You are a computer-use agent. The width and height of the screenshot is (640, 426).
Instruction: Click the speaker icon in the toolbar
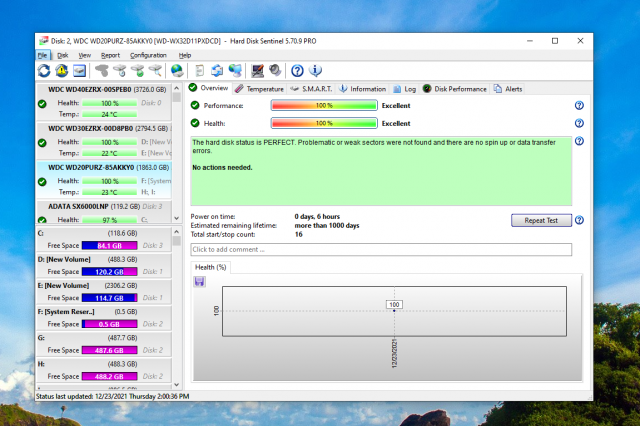coord(274,71)
